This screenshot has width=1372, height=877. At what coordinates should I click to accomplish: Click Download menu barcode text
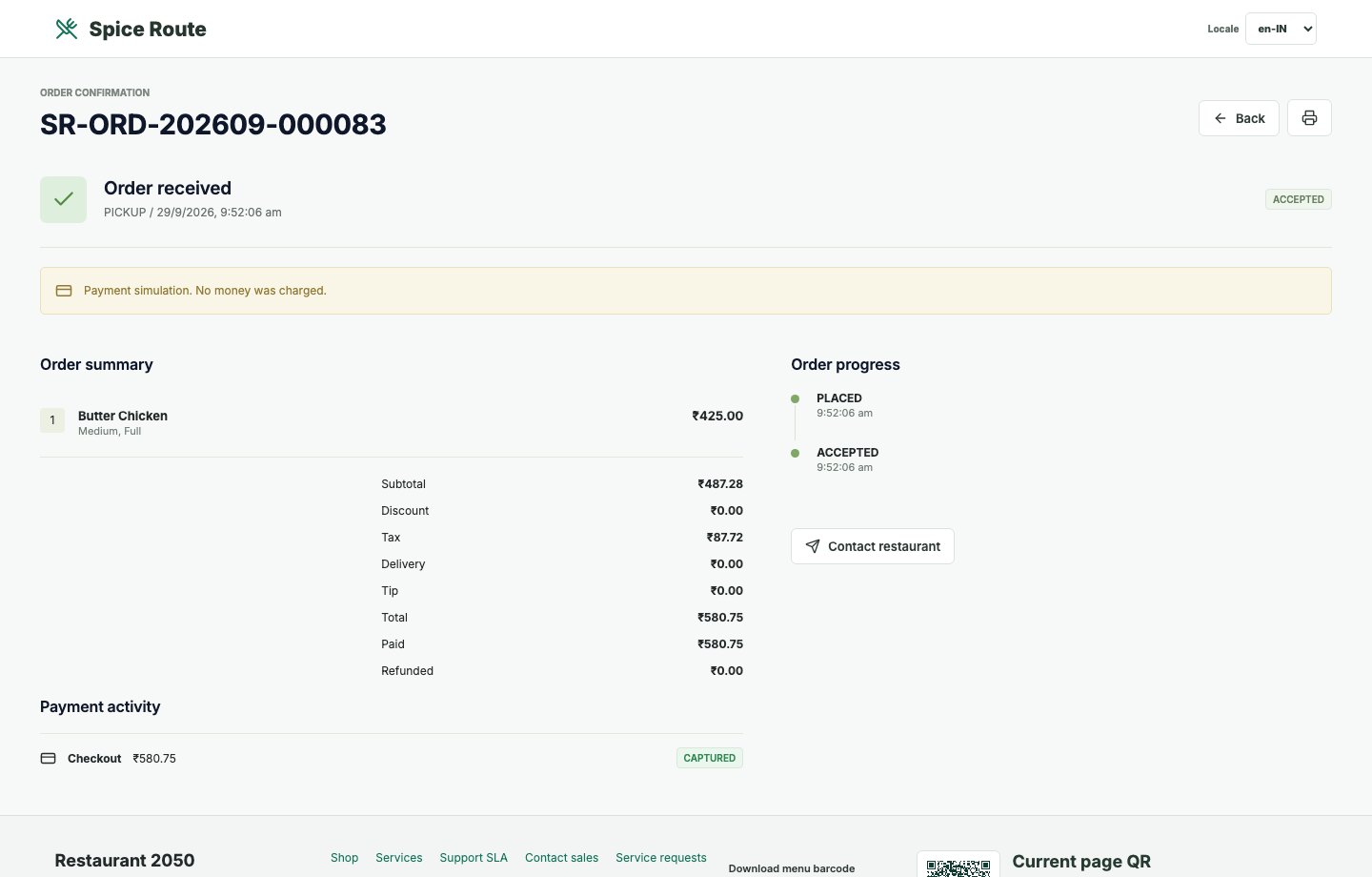coord(792,868)
